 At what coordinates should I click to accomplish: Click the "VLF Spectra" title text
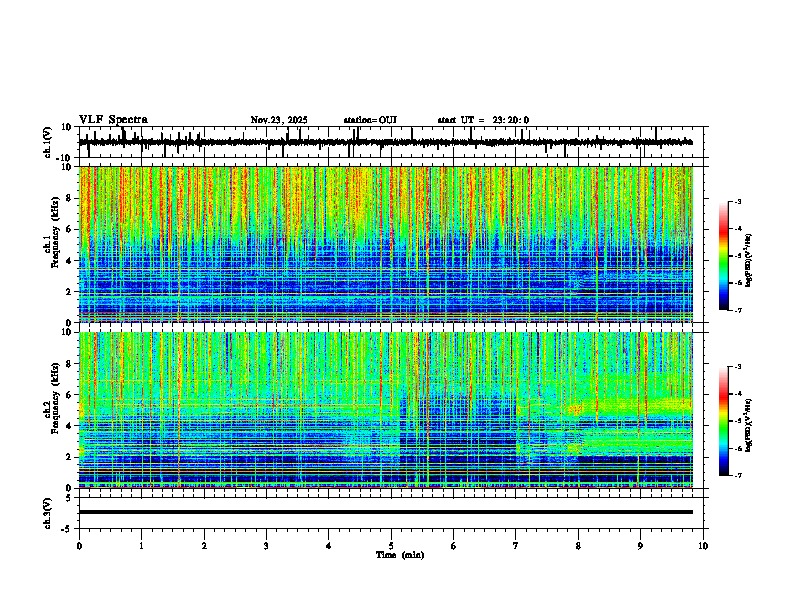[x=113, y=120]
